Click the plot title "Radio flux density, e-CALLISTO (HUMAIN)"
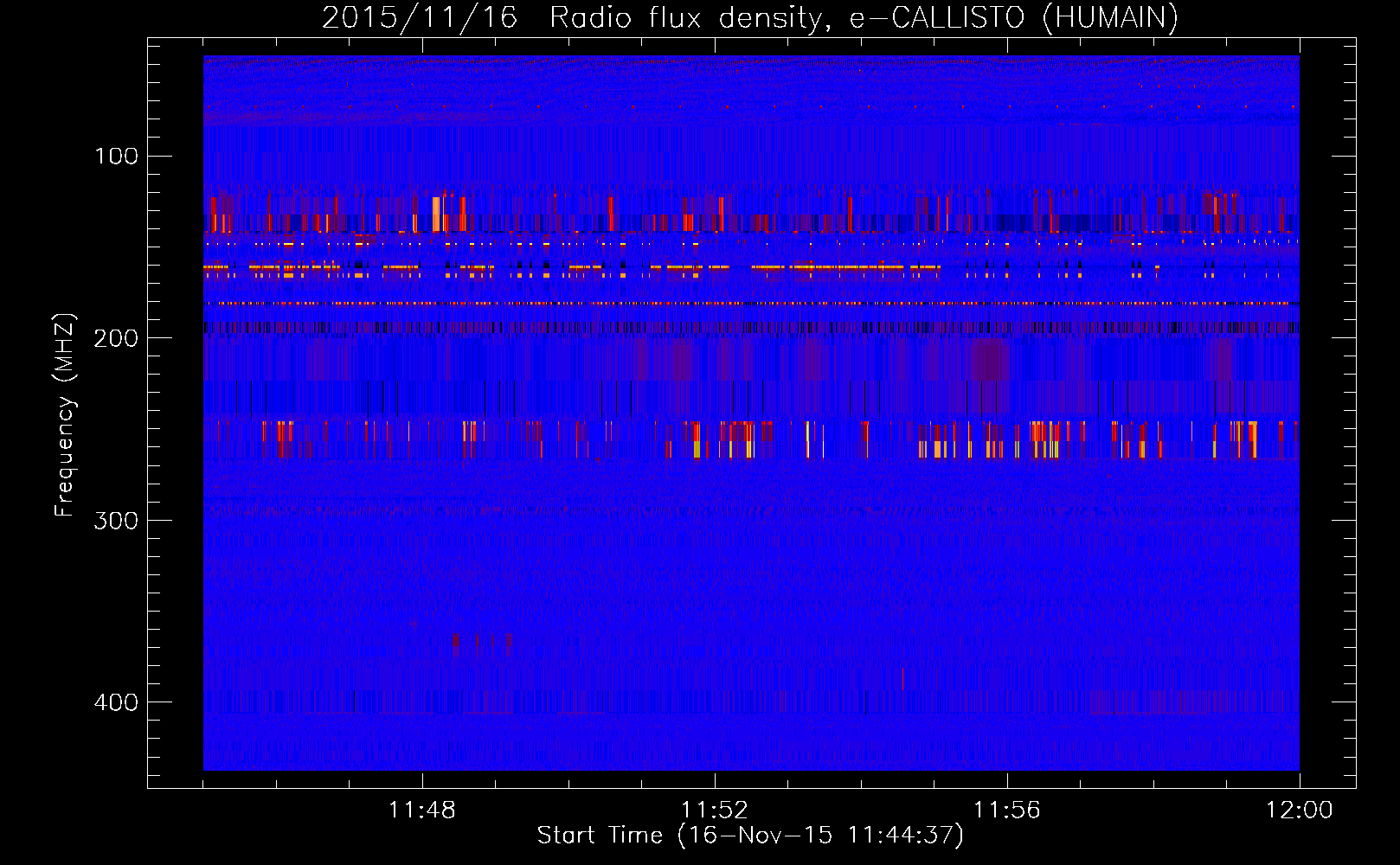Screen dimensions: 1400x865 864,17
